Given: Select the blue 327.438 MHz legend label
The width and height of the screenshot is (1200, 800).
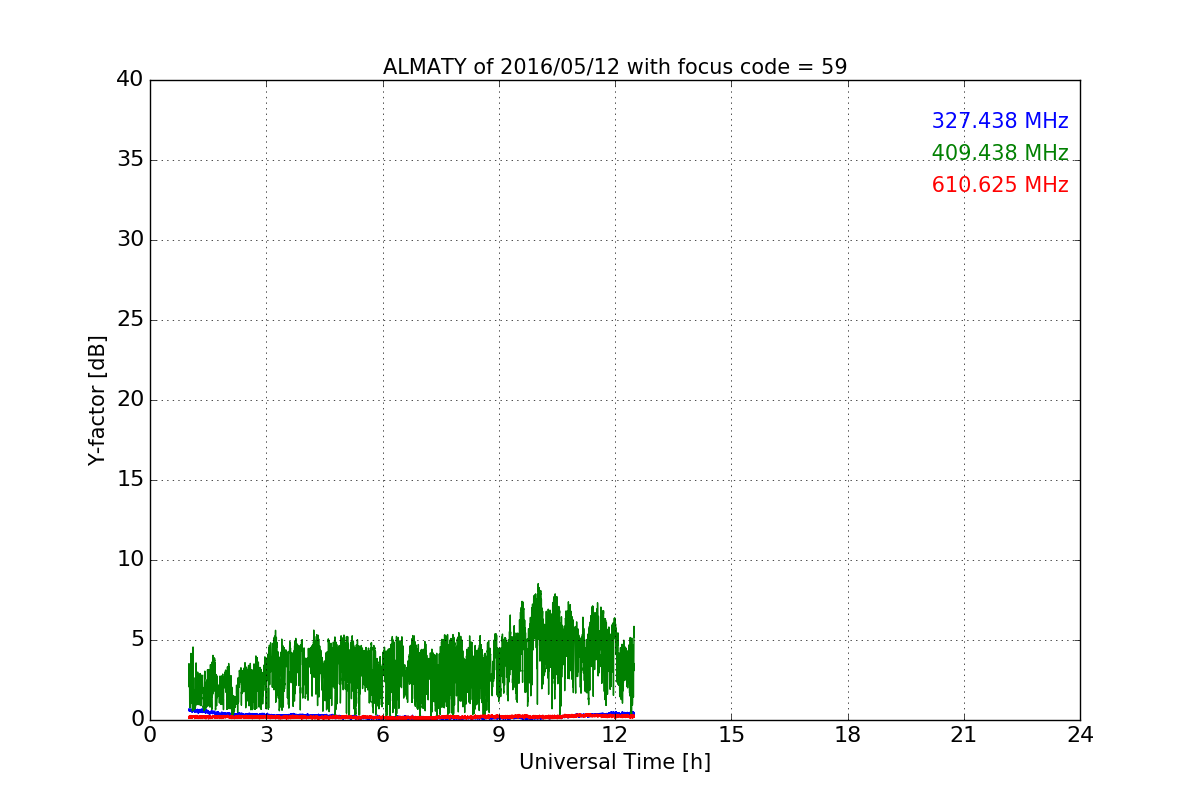Looking at the screenshot, I should (x=1000, y=121).
